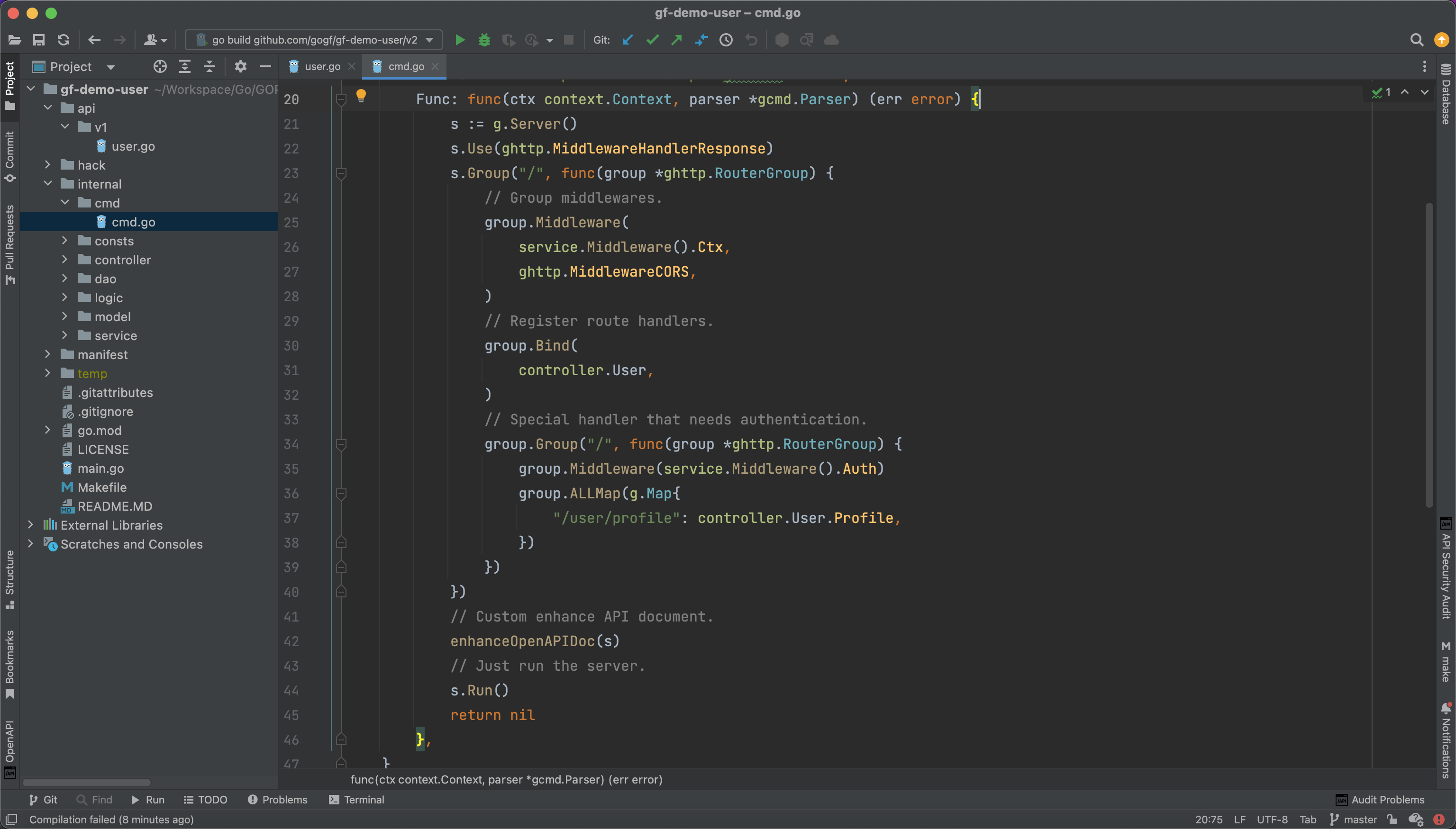Click the Debug bug icon
This screenshot has height=829, width=1456.
click(484, 40)
